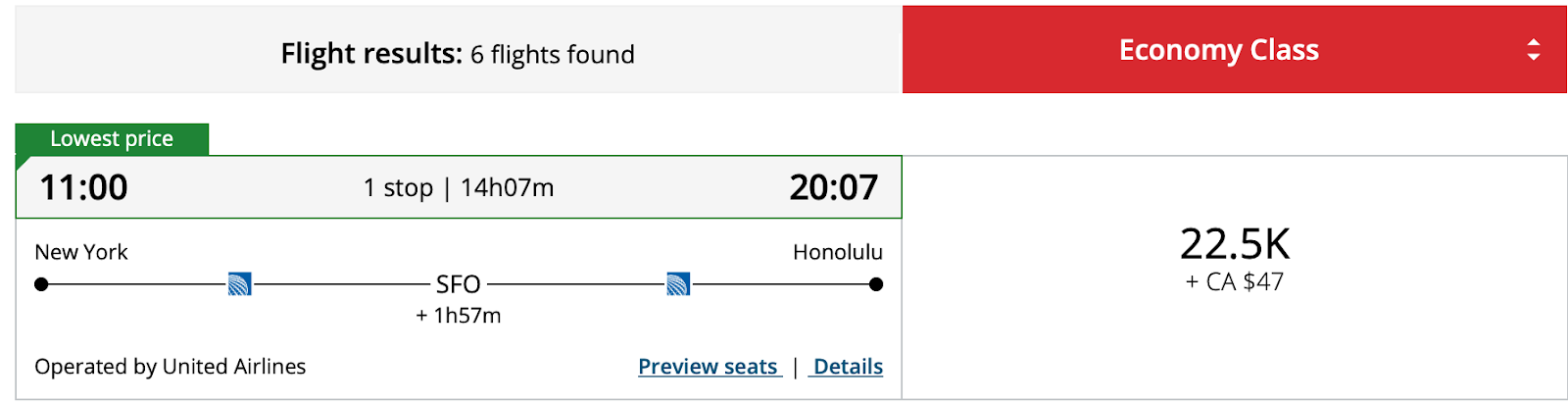Click the 20:07 arrival time

tap(833, 187)
